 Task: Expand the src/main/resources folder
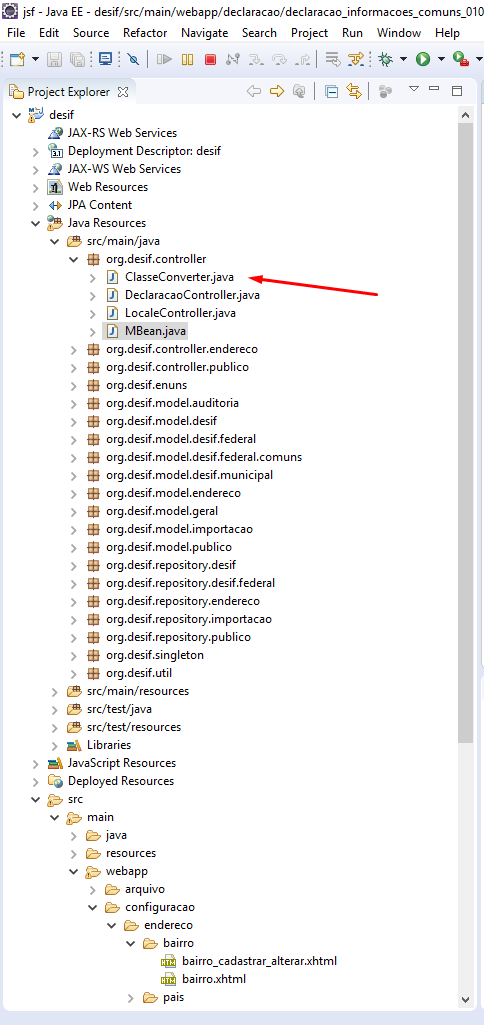pyautogui.click(x=54, y=691)
